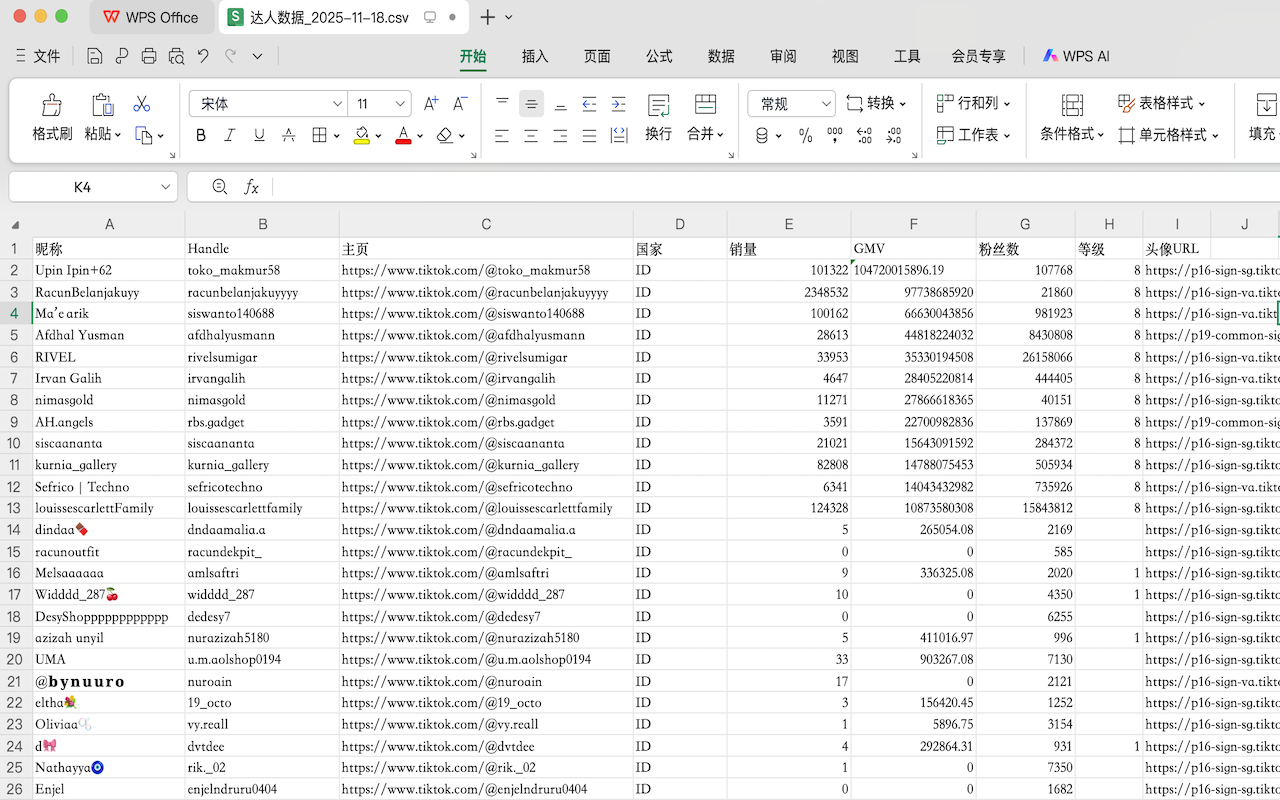Toggle middle vertical alignment
This screenshot has width=1280, height=800.
pyautogui.click(x=531, y=104)
